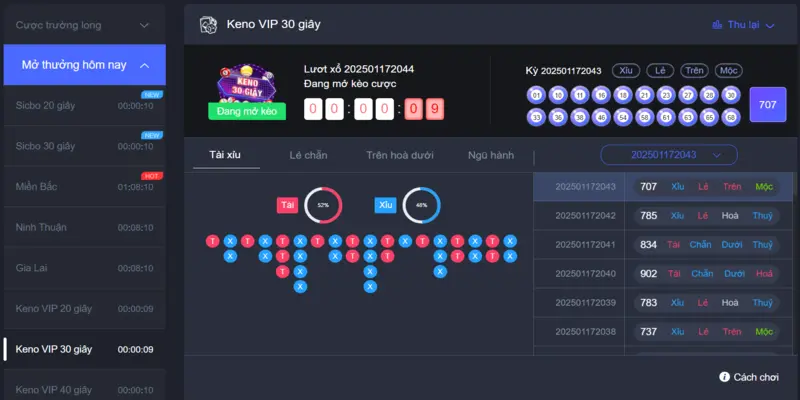Viewport: 800px width, 400px height.
Task: Click the info icon next to Cách chơi
Action: pos(724,377)
